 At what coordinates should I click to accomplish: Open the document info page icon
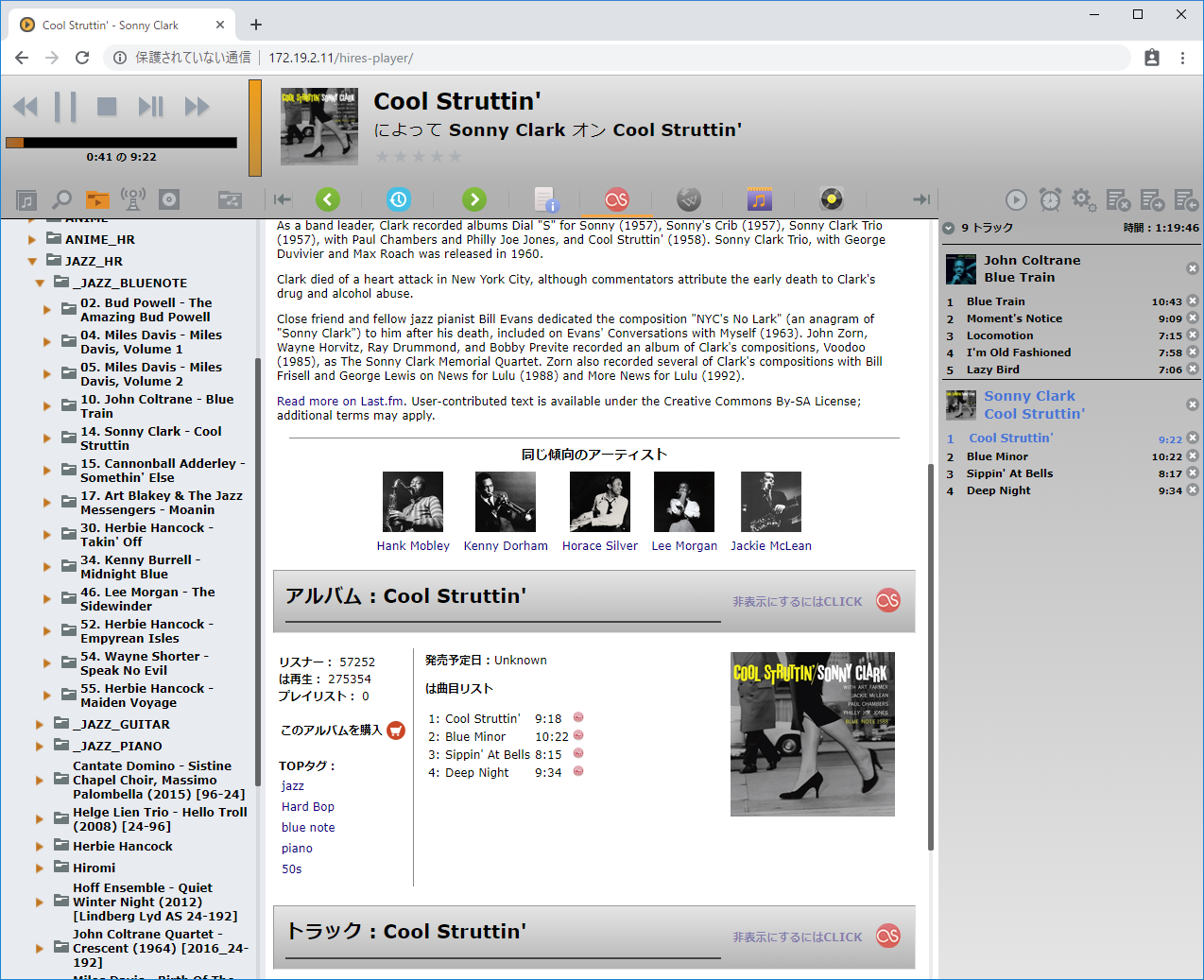[x=546, y=199]
